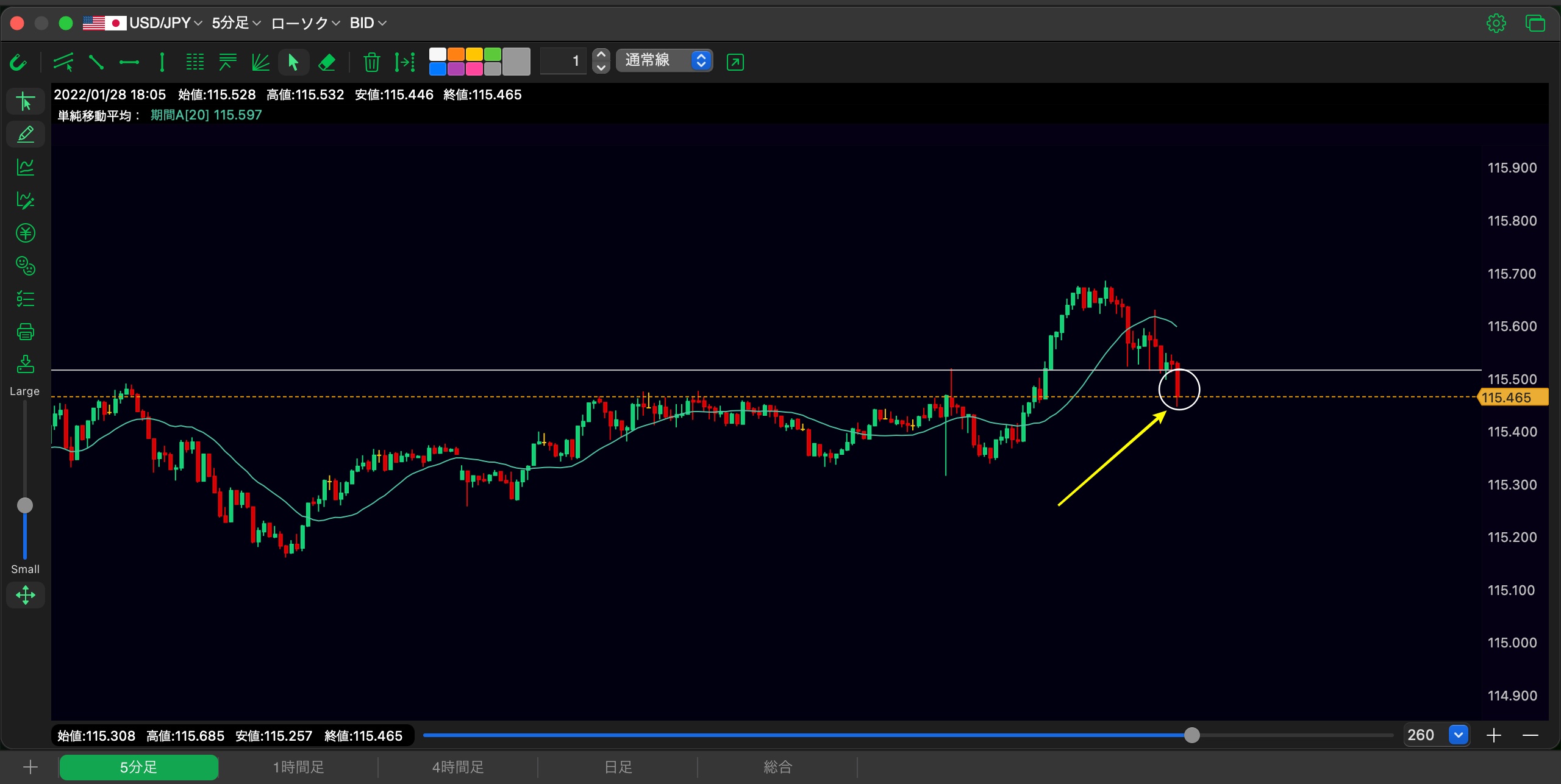1561x784 pixels.
Task: Select the diagonal trend line tool
Action: pyautogui.click(x=96, y=62)
